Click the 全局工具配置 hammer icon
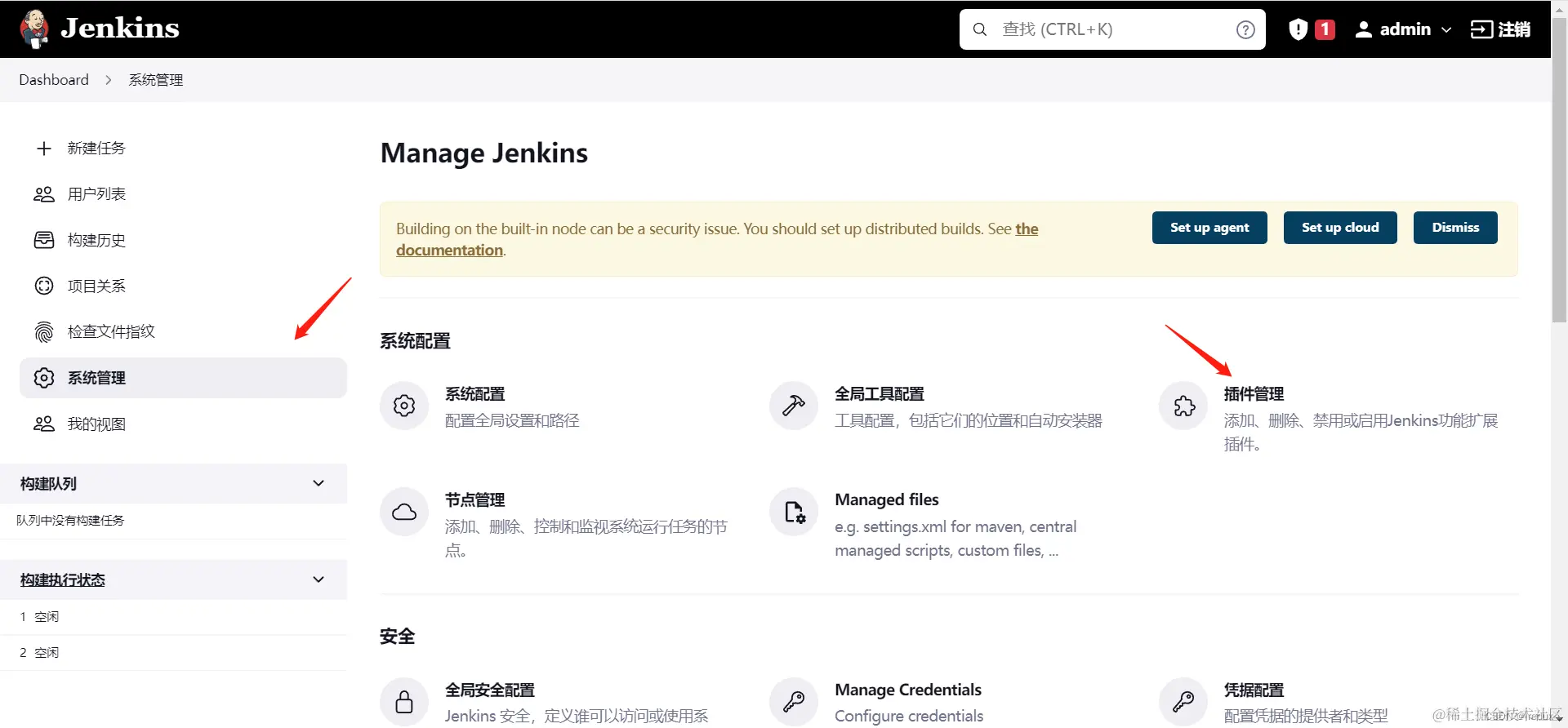This screenshot has width=1568, height=728. click(x=794, y=406)
